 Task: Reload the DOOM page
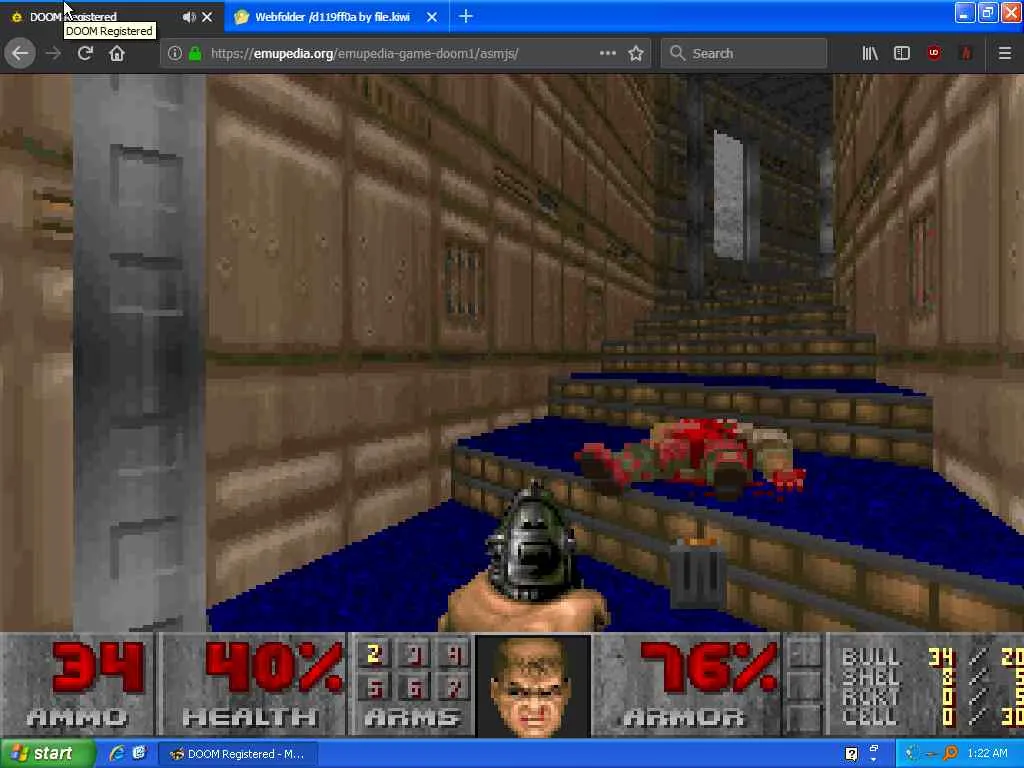tap(85, 54)
